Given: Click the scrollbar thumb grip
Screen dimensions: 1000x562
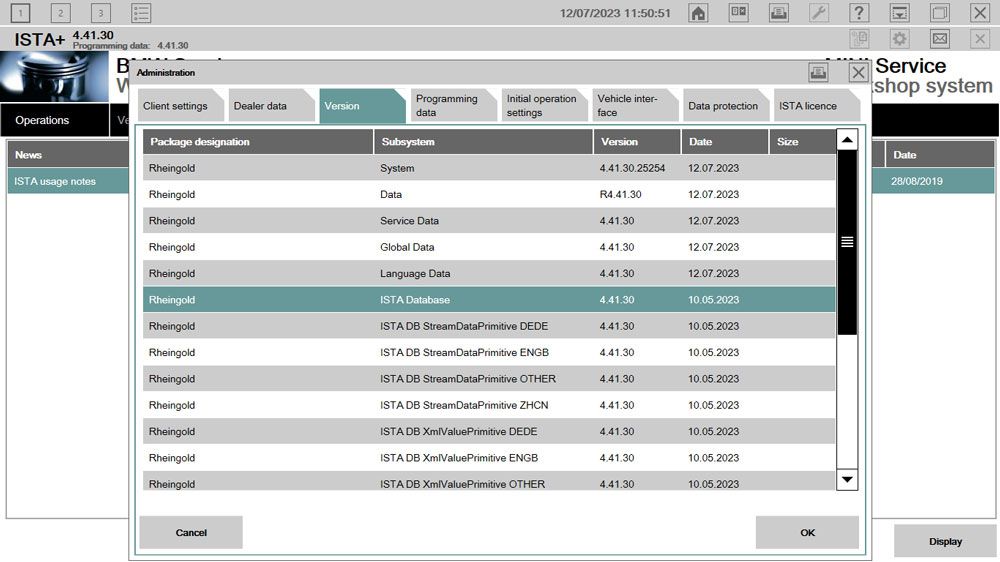Looking at the screenshot, I should tap(847, 242).
